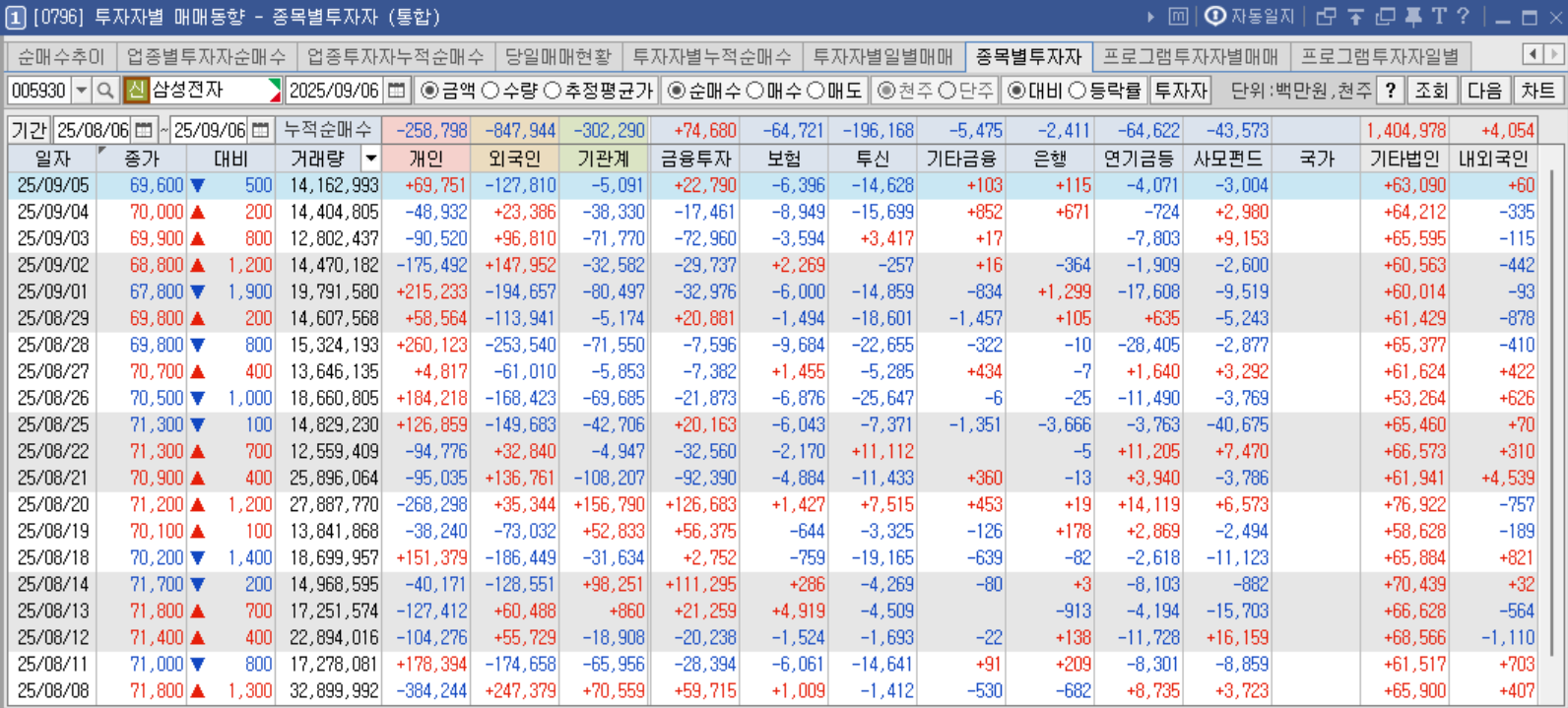The width and height of the screenshot is (1568, 708).
Task: Click the 기간 period button
Action: pos(30,130)
